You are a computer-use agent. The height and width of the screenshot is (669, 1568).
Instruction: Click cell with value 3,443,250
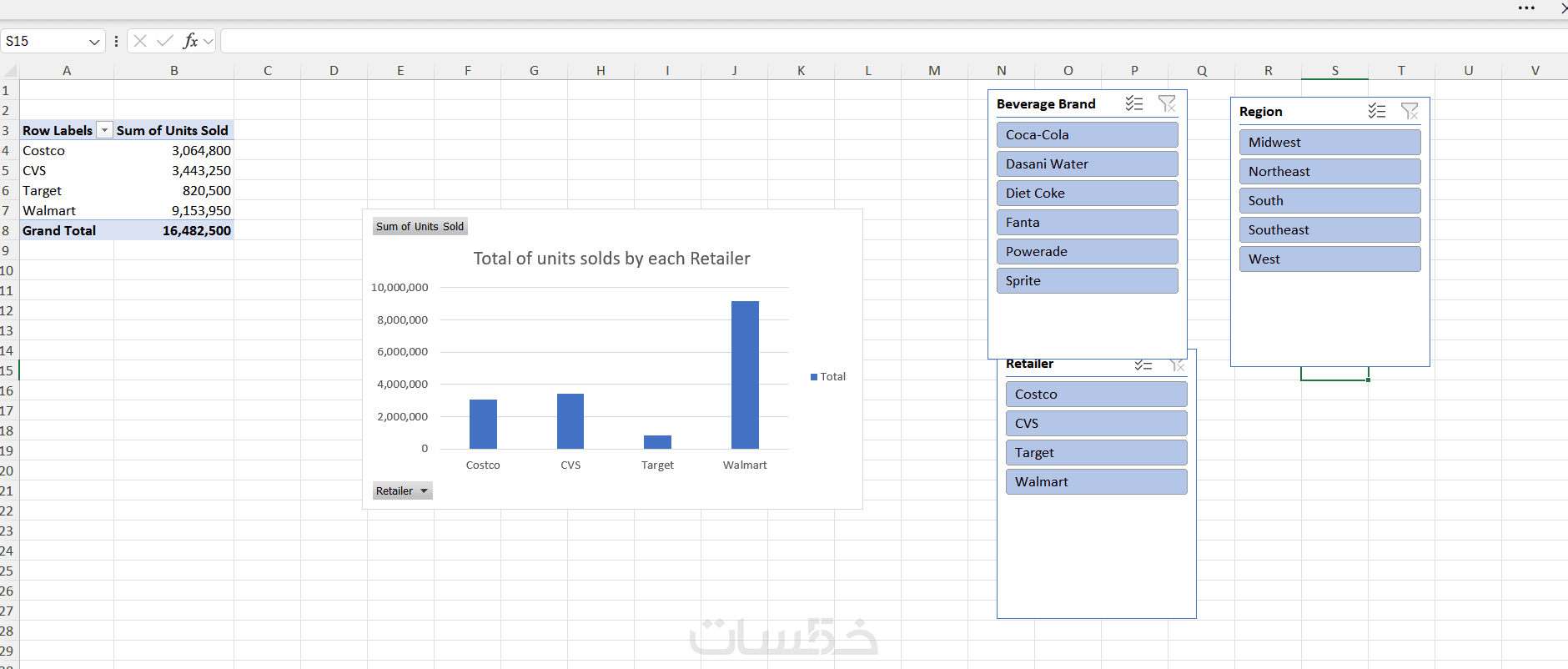point(174,170)
